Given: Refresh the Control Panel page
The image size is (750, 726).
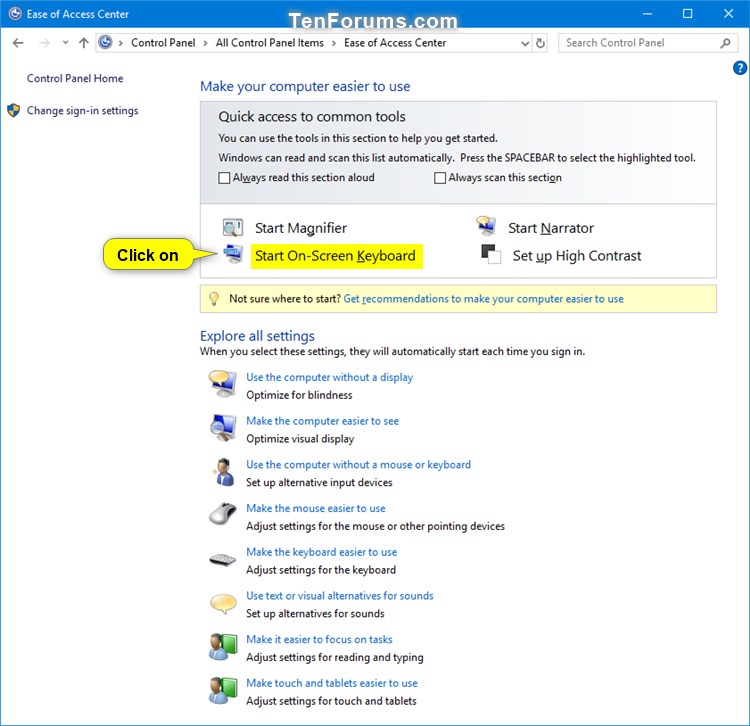Looking at the screenshot, I should click(540, 43).
